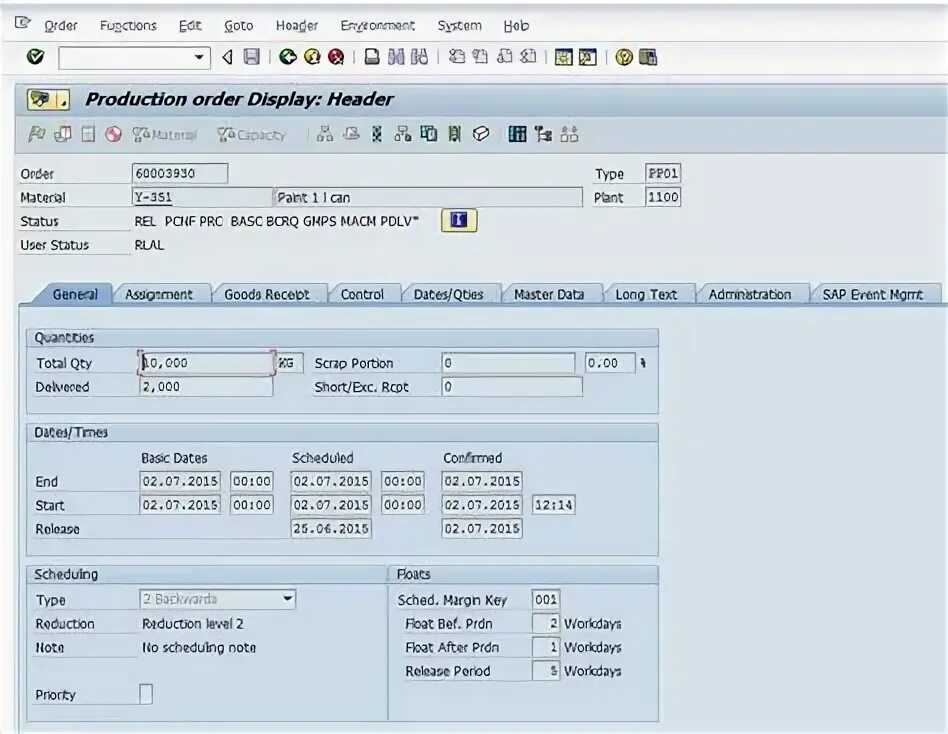Image resolution: width=948 pixels, height=734 pixels.
Task: Open the Help menu
Action: [516, 25]
